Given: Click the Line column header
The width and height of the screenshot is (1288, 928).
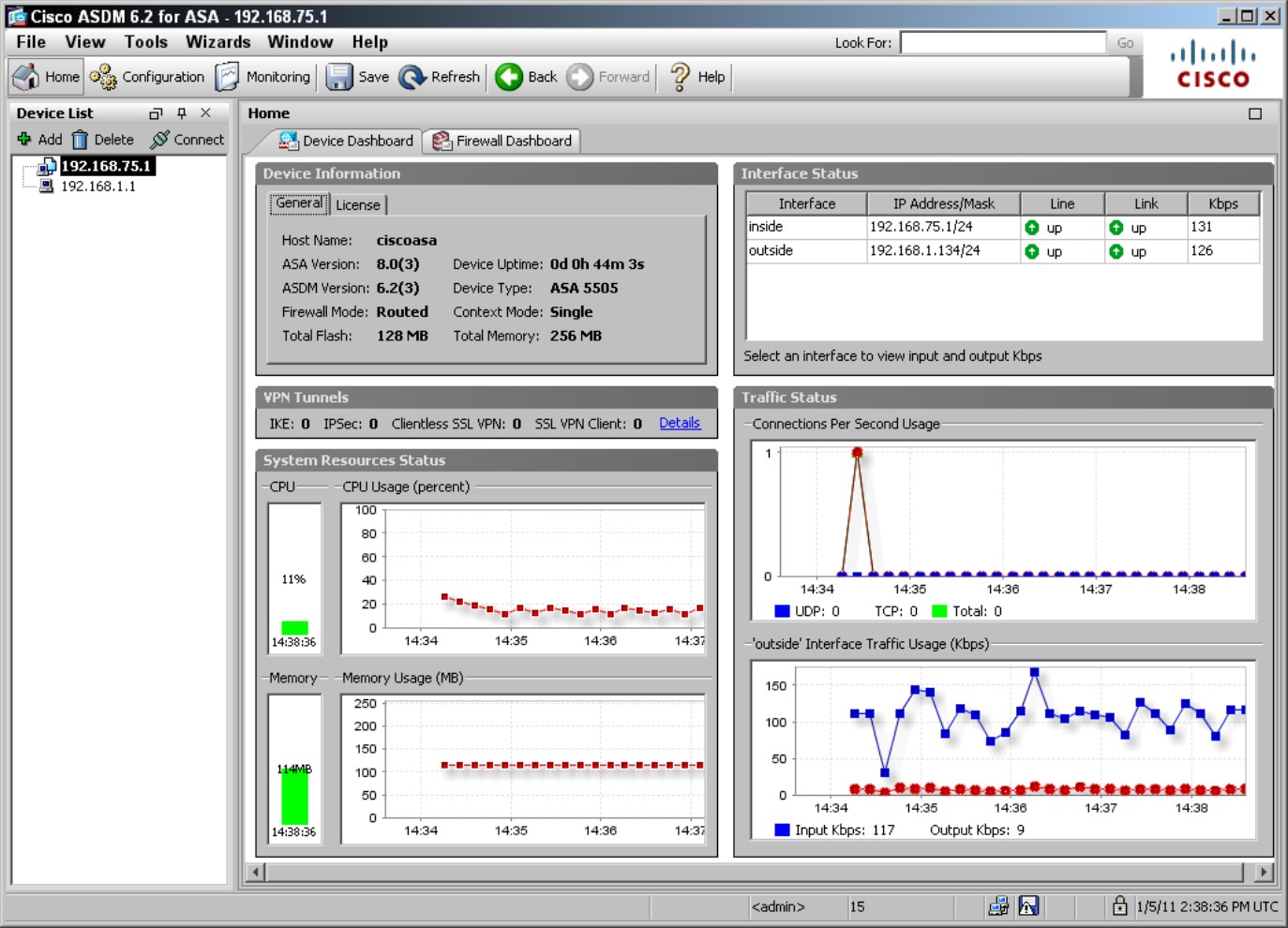Looking at the screenshot, I should point(1062,203).
